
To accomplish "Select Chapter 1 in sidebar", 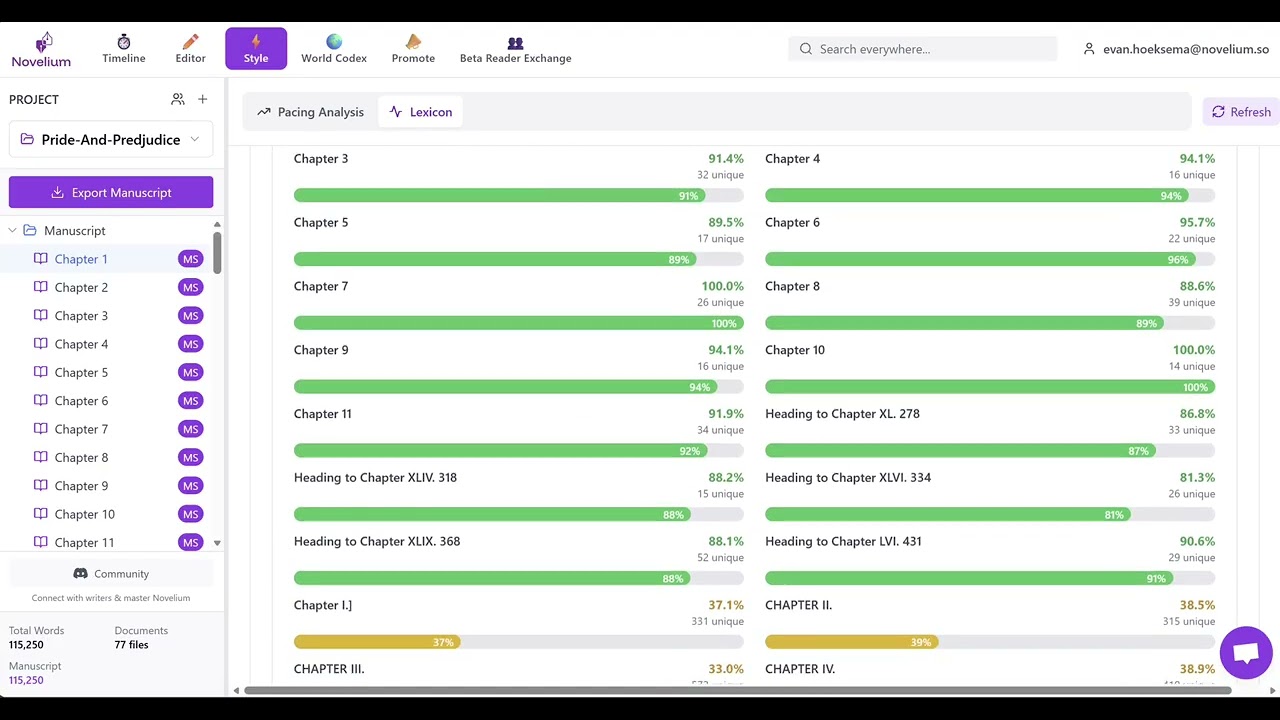I will point(81,259).
